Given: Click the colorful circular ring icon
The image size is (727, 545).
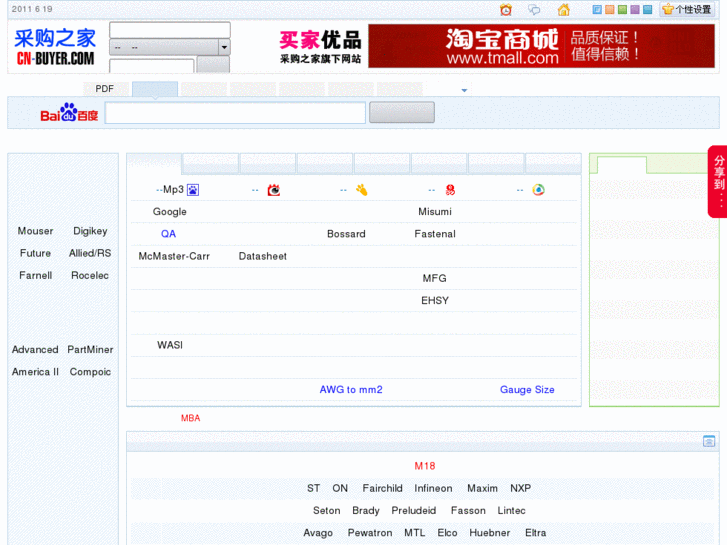Looking at the screenshot, I should pyautogui.click(x=538, y=190).
